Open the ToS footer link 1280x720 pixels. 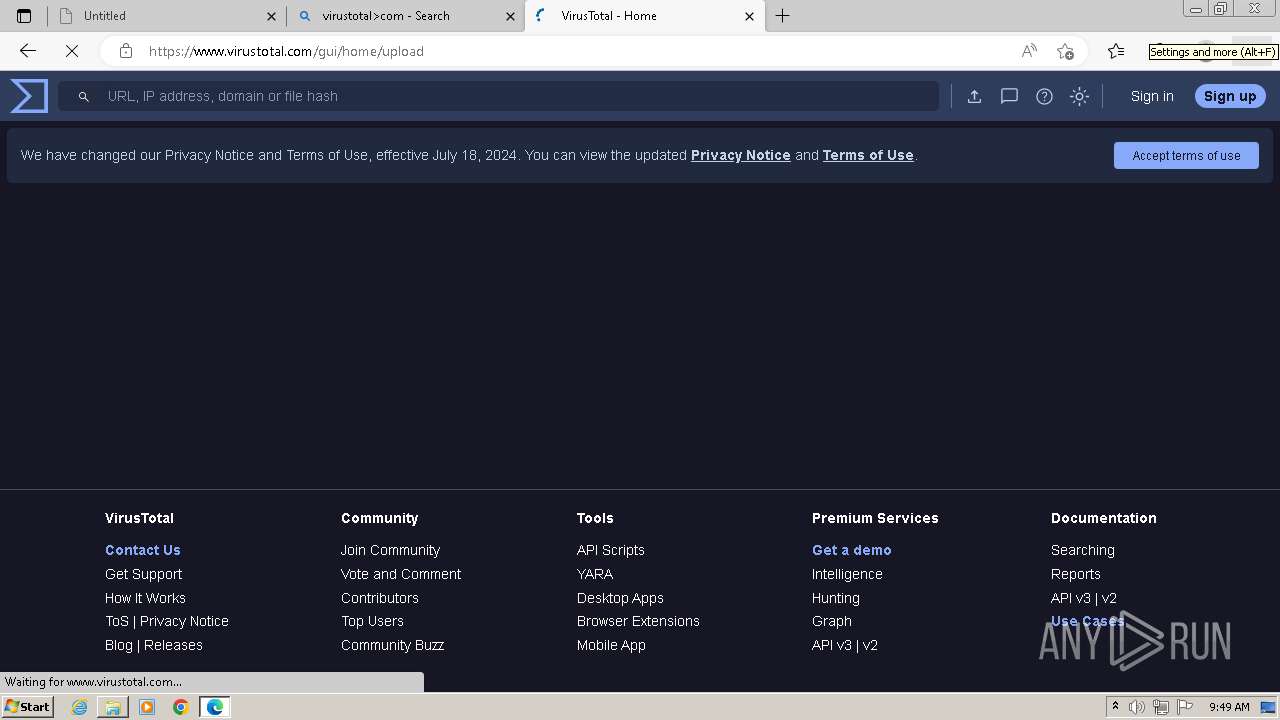click(117, 621)
